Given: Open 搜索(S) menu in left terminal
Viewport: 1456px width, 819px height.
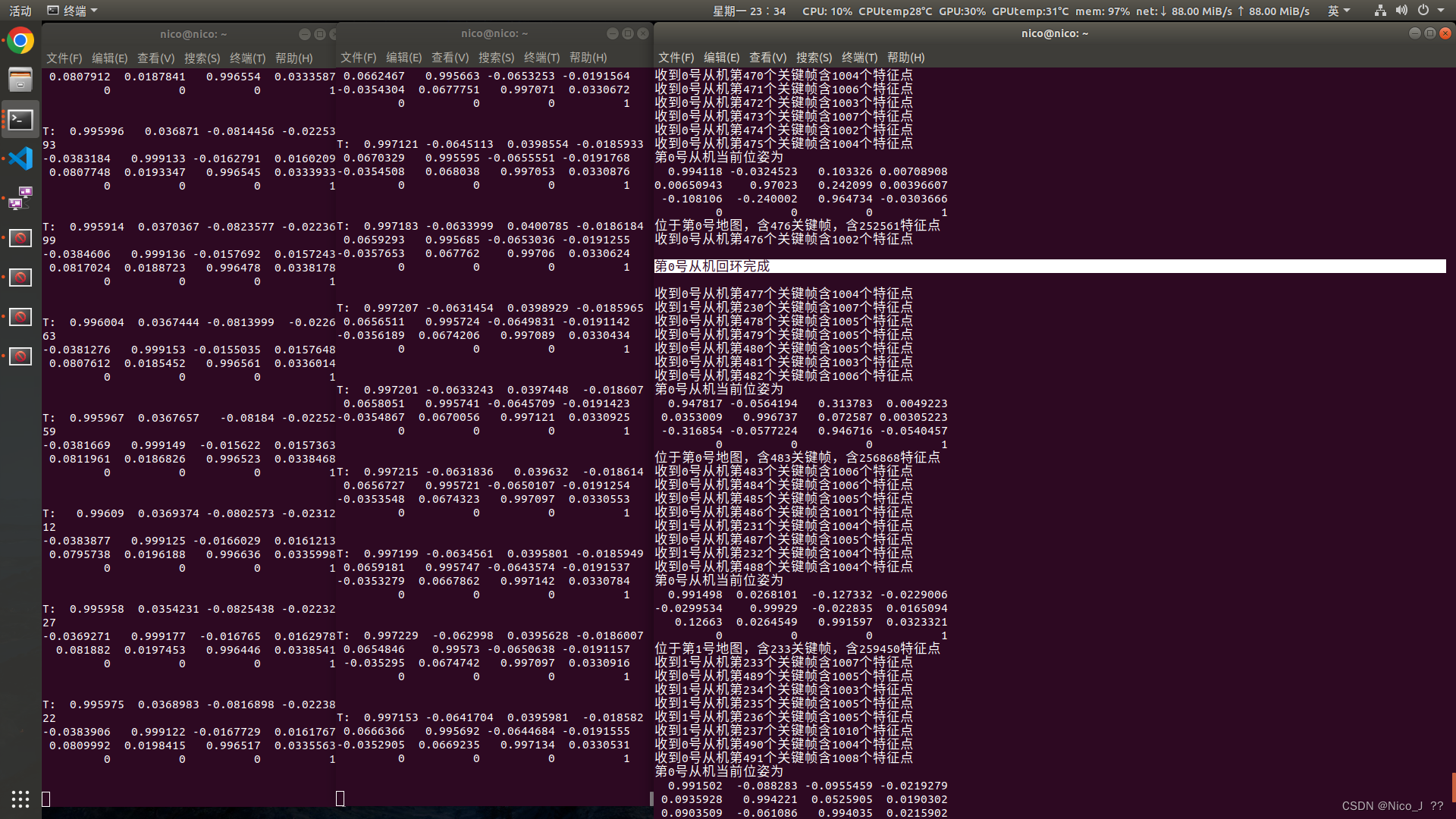Looking at the screenshot, I should tap(202, 58).
